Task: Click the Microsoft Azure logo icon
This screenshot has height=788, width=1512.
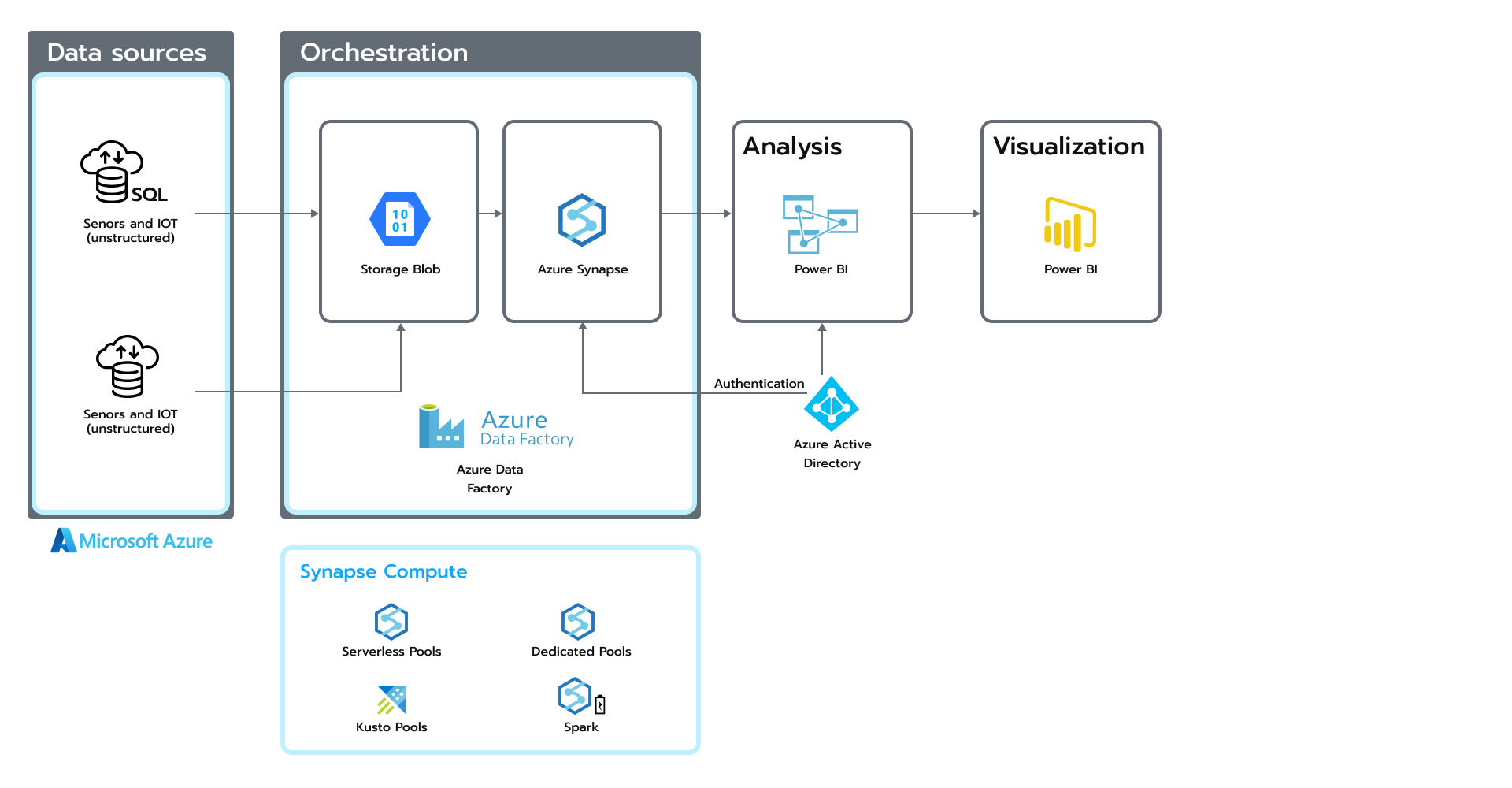Action: pyautogui.click(x=64, y=541)
